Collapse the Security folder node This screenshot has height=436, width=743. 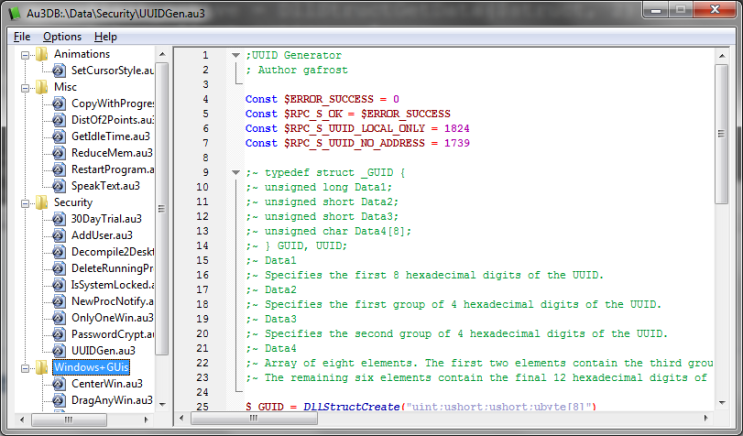pyautogui.click(x=25, y=203)
